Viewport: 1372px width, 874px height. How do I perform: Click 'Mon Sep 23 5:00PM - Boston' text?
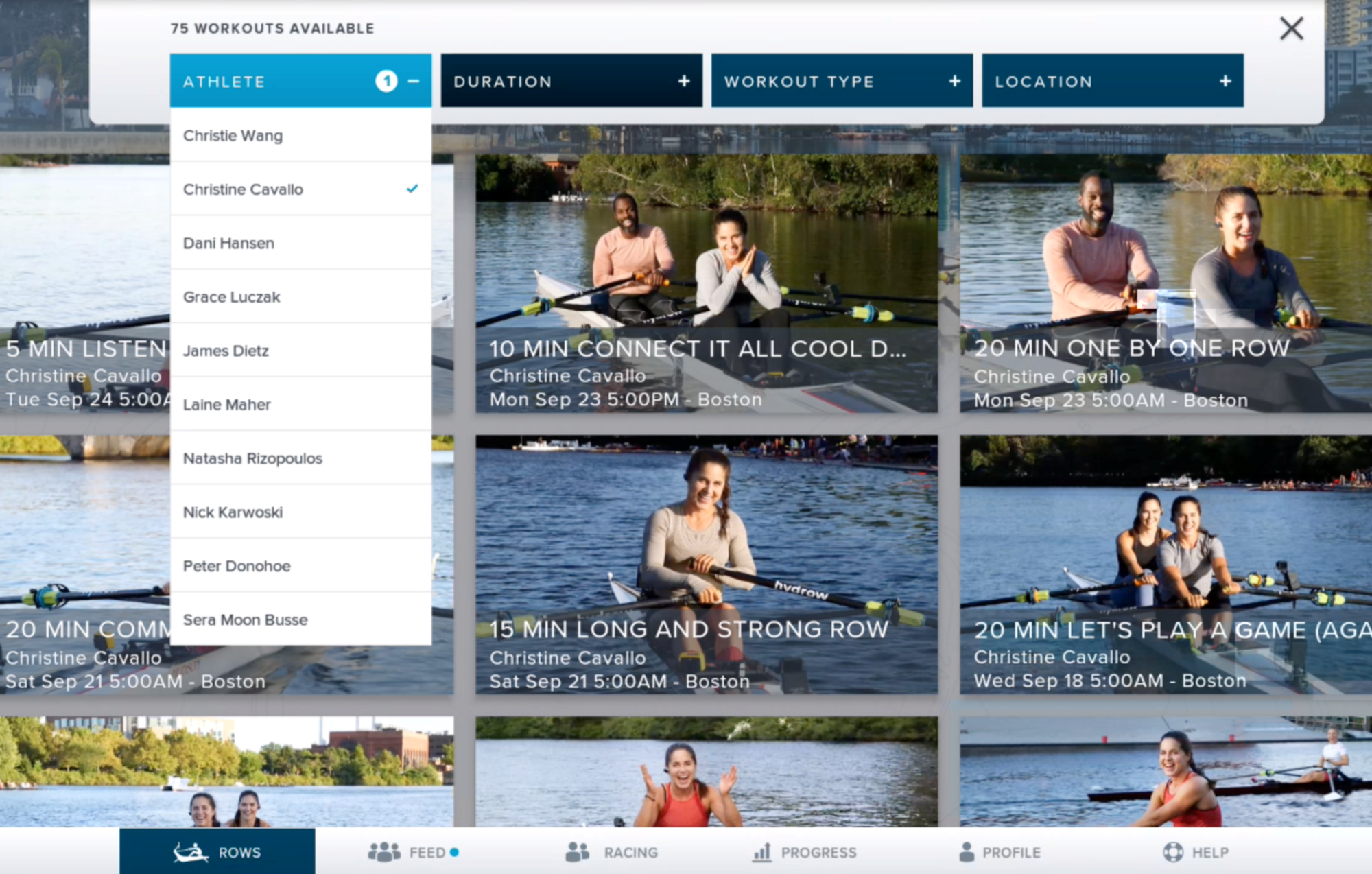626,399
